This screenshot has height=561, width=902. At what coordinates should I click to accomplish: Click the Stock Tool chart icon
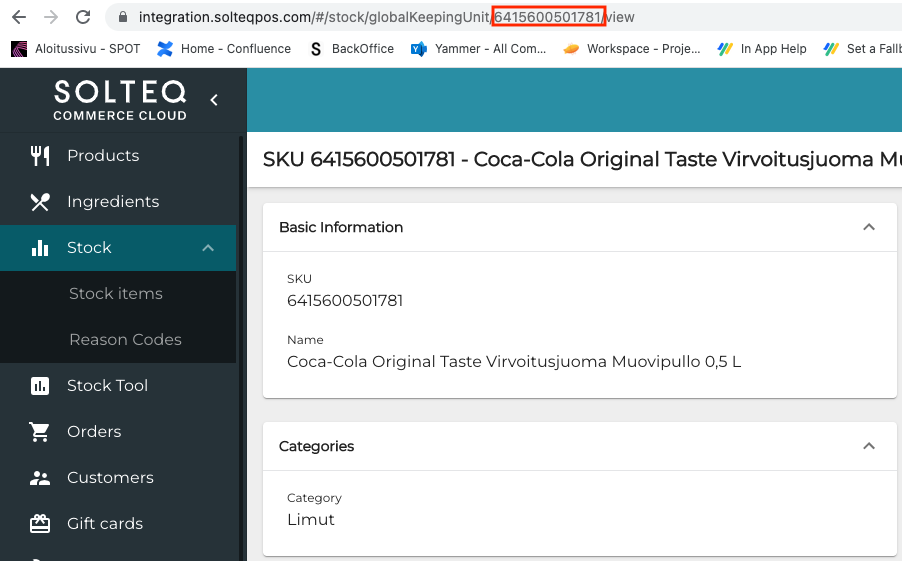click(40, 386)
